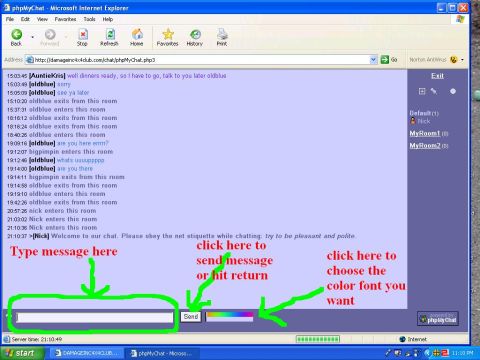This screenshot has width=480, height=360.
Task: Click the message 'sorry' from oldblue
Action: 64,84
